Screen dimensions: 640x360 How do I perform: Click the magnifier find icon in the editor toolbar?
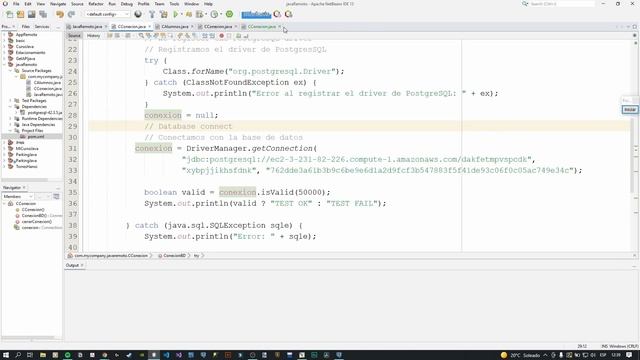click(141, 36)
